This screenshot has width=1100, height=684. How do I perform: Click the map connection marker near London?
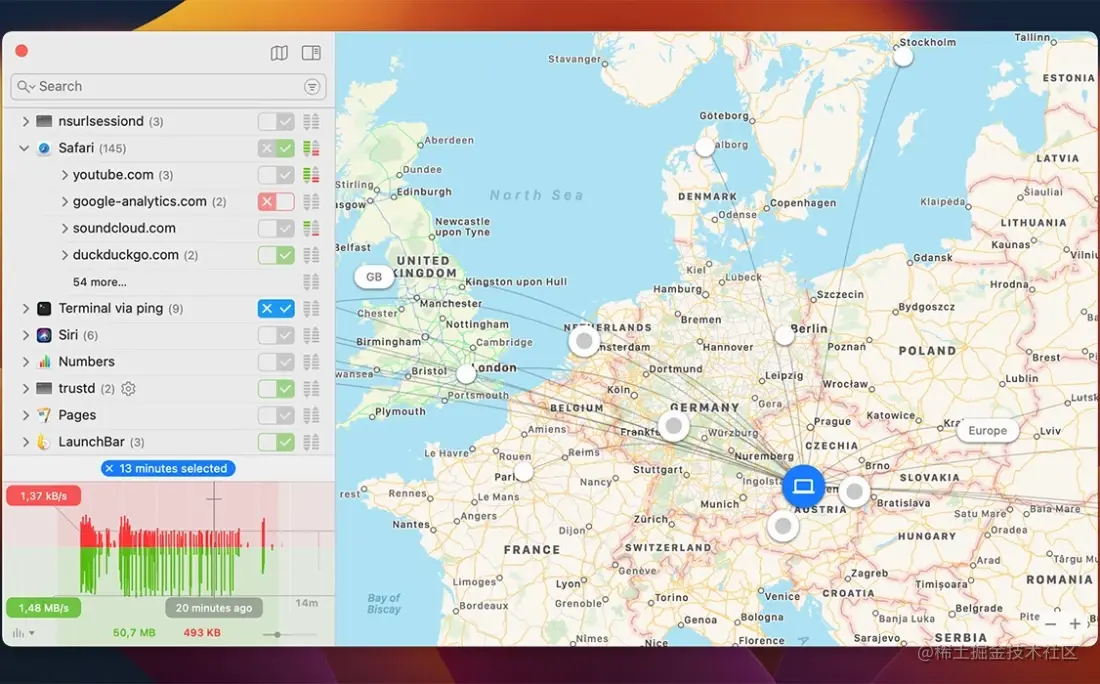coord(466,374)
